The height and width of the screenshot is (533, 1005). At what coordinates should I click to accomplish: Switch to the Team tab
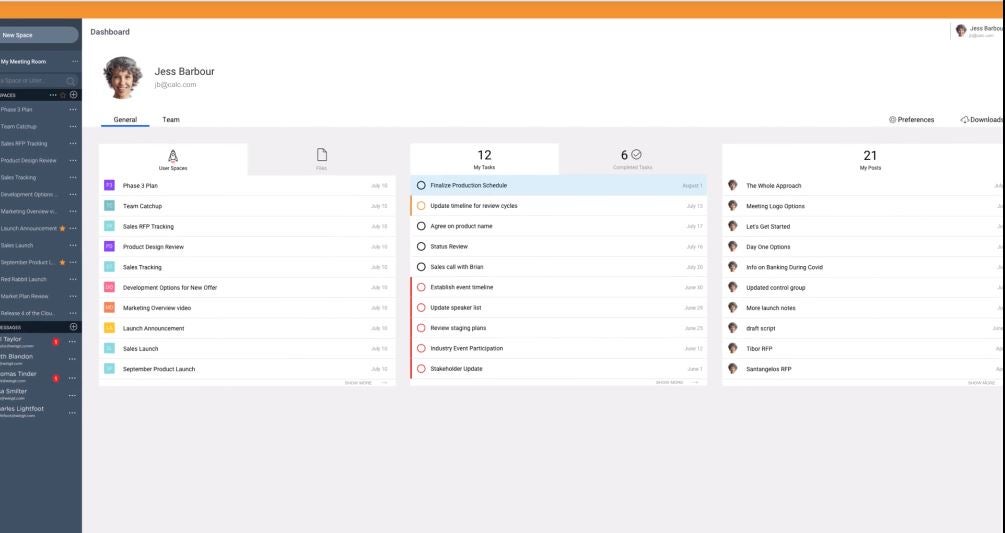(171, 120)
